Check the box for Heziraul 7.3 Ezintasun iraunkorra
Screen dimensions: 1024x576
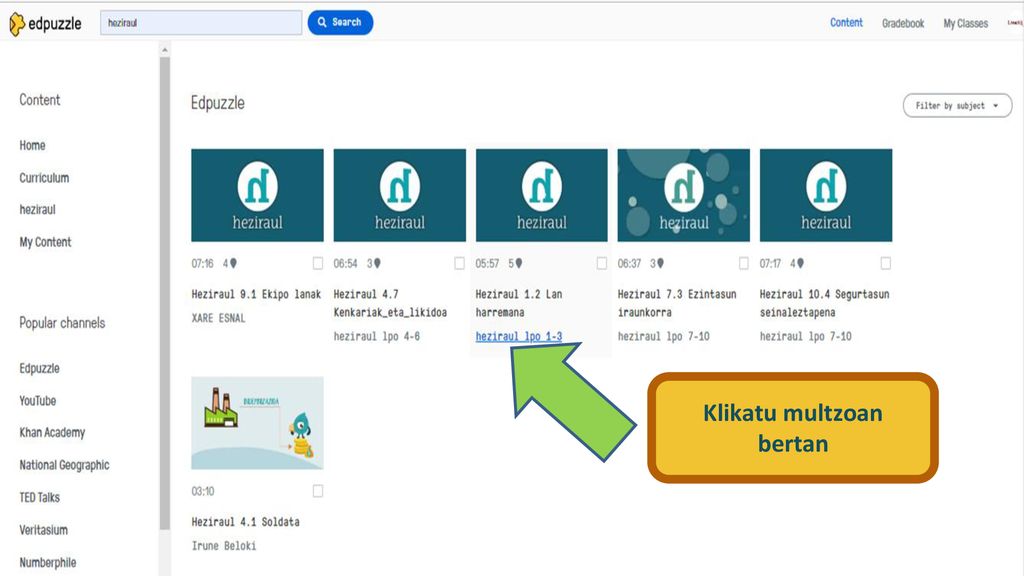pyautogui.click(x=743, y=263)
